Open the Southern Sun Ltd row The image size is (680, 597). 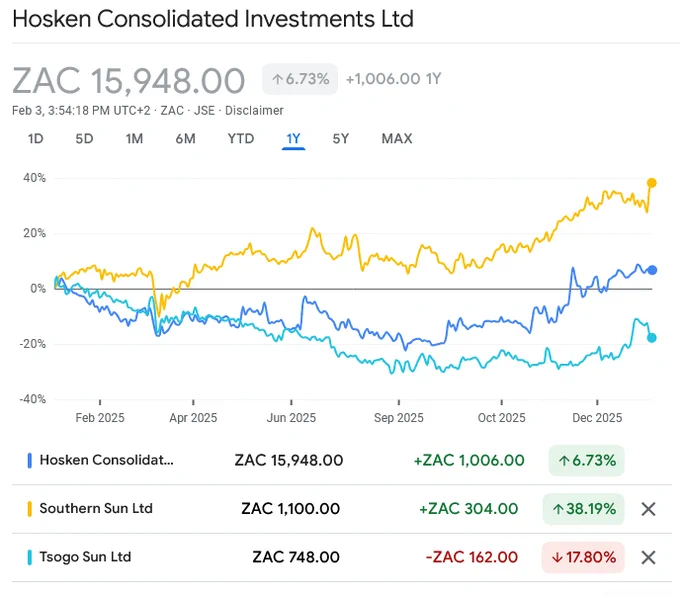[342, 509]
